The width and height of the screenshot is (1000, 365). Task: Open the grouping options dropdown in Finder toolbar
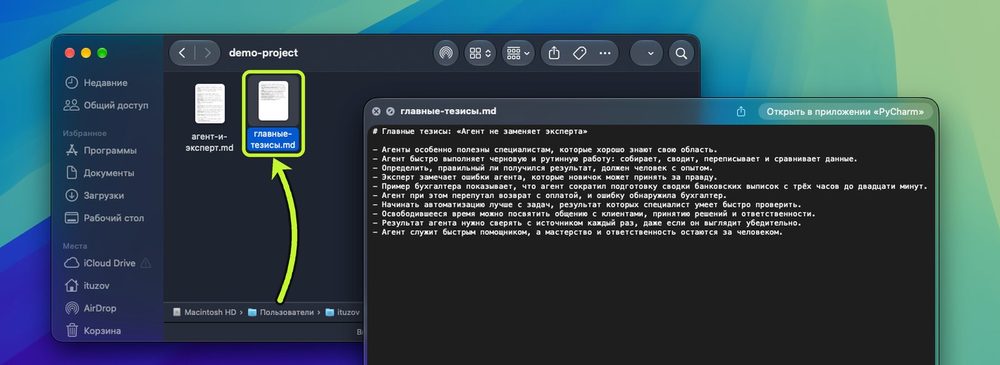(518, 53)
